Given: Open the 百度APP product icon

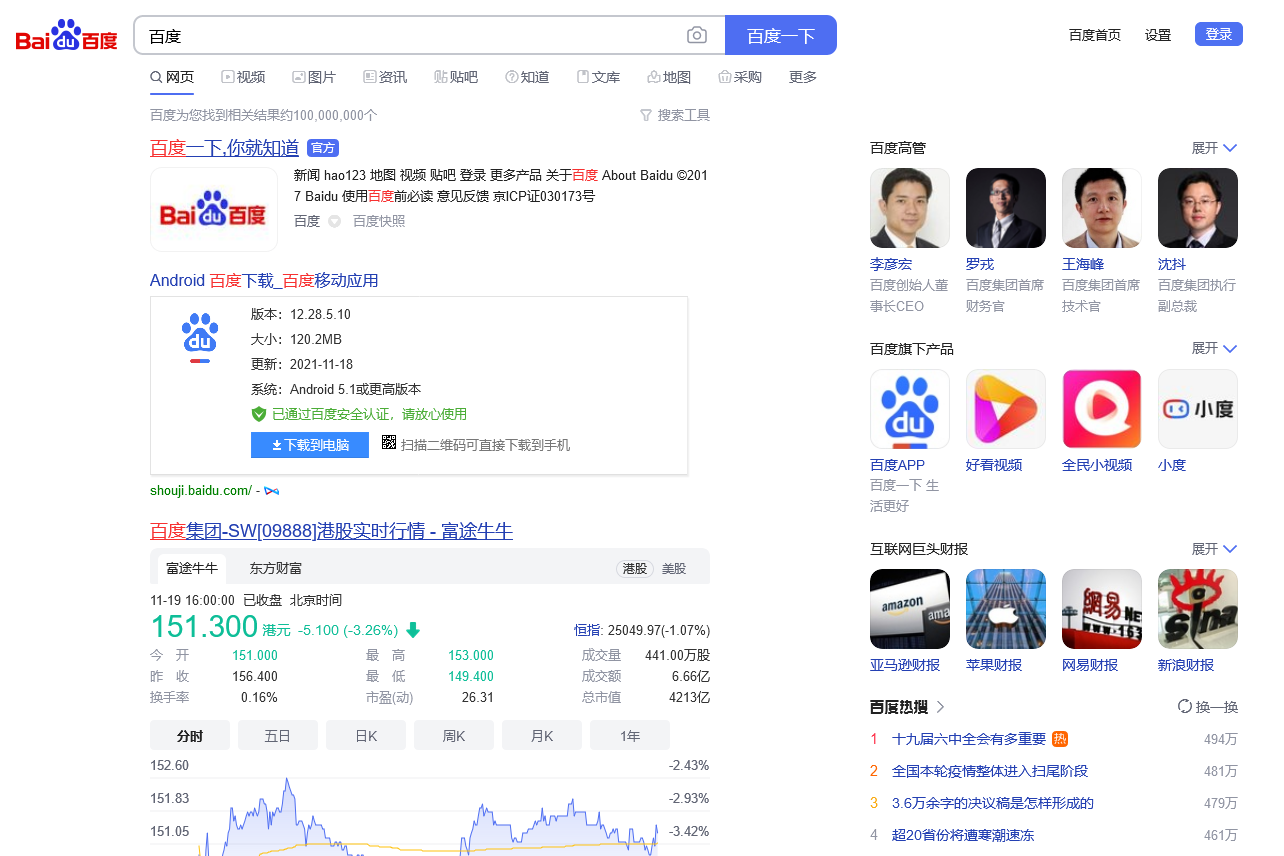Looking at the screenshot, I should tap(909, 408).
